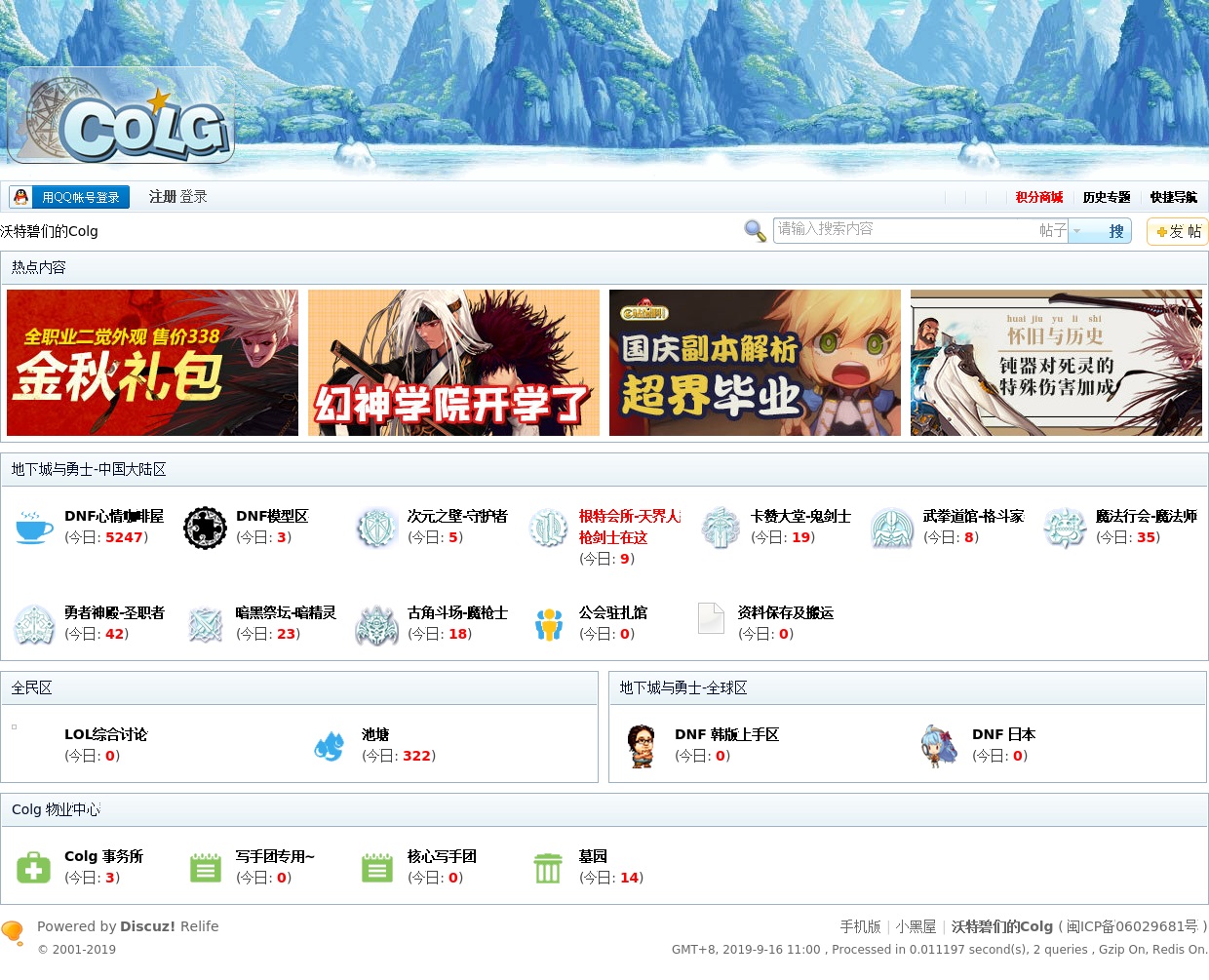Click the 手机版 footer link
1209x980 pixels.
point(860,926)
